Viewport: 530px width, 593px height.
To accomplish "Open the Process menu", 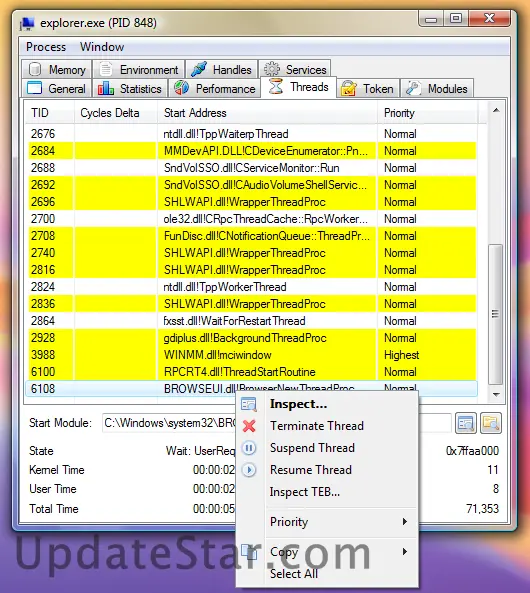I will [x=46, y=47].
